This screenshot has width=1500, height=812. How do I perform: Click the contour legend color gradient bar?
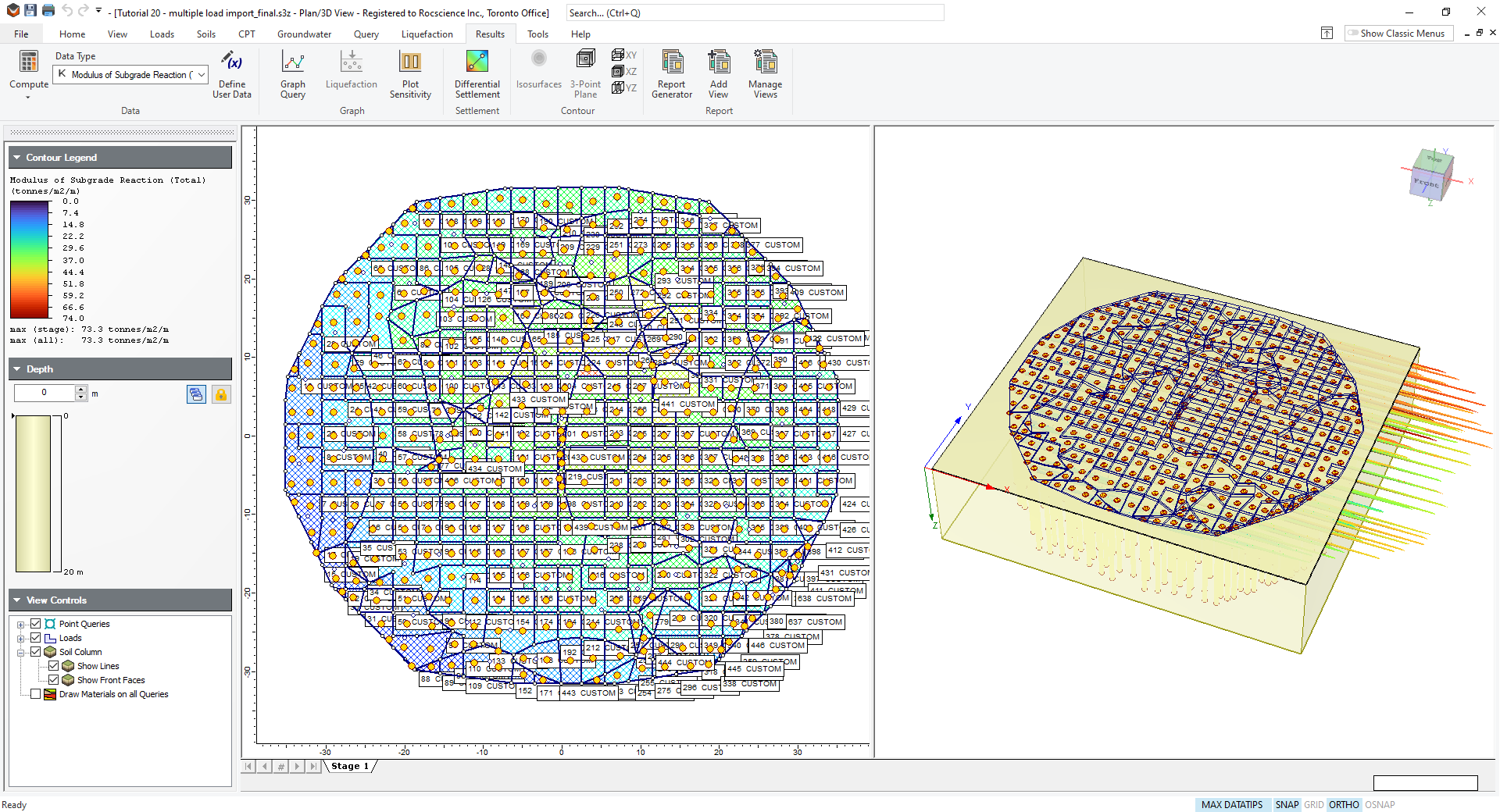click(x=30, y=259)
